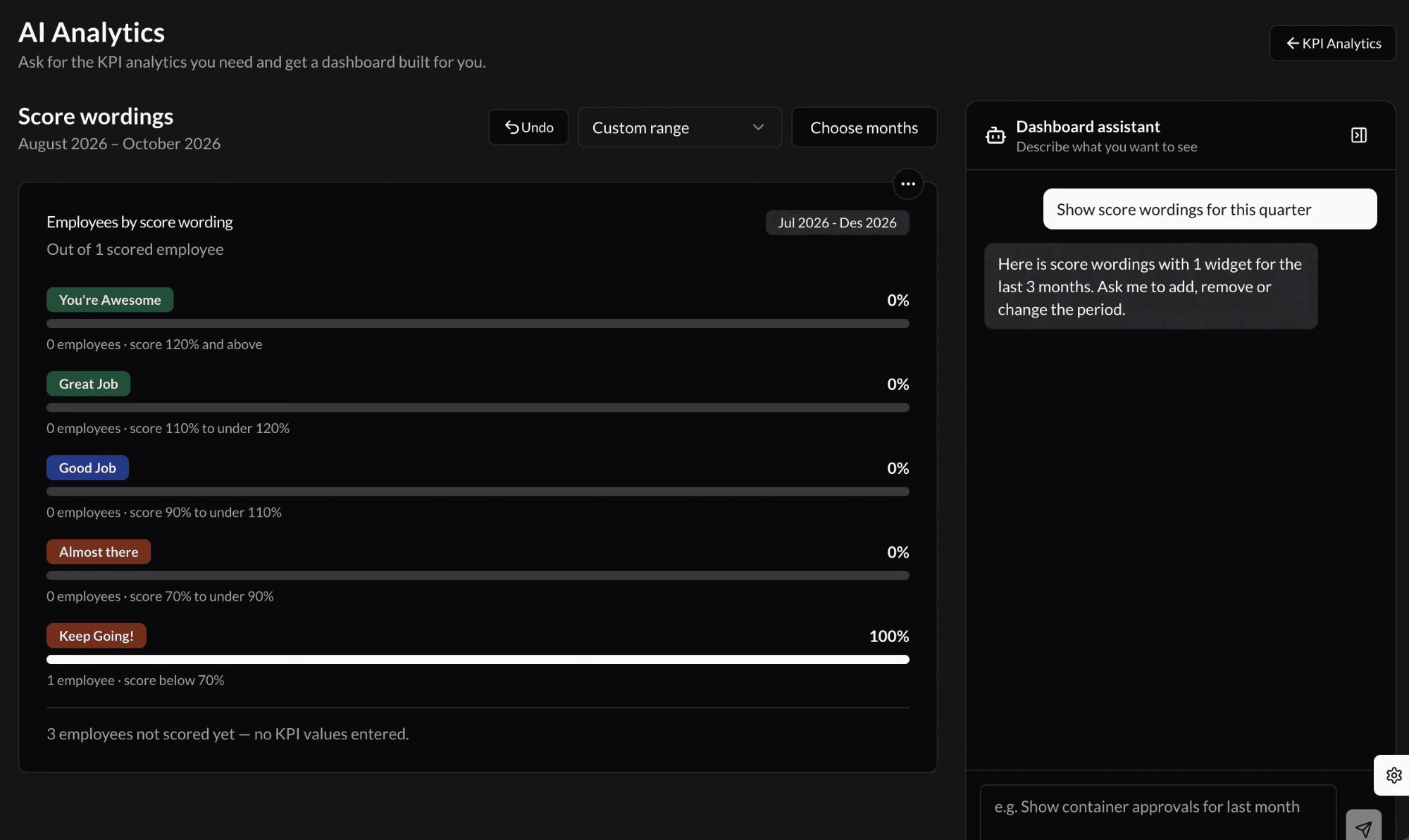Click the assistant message input field
Viewport: 1409px width, 840px height.
tap(1157, 812)
